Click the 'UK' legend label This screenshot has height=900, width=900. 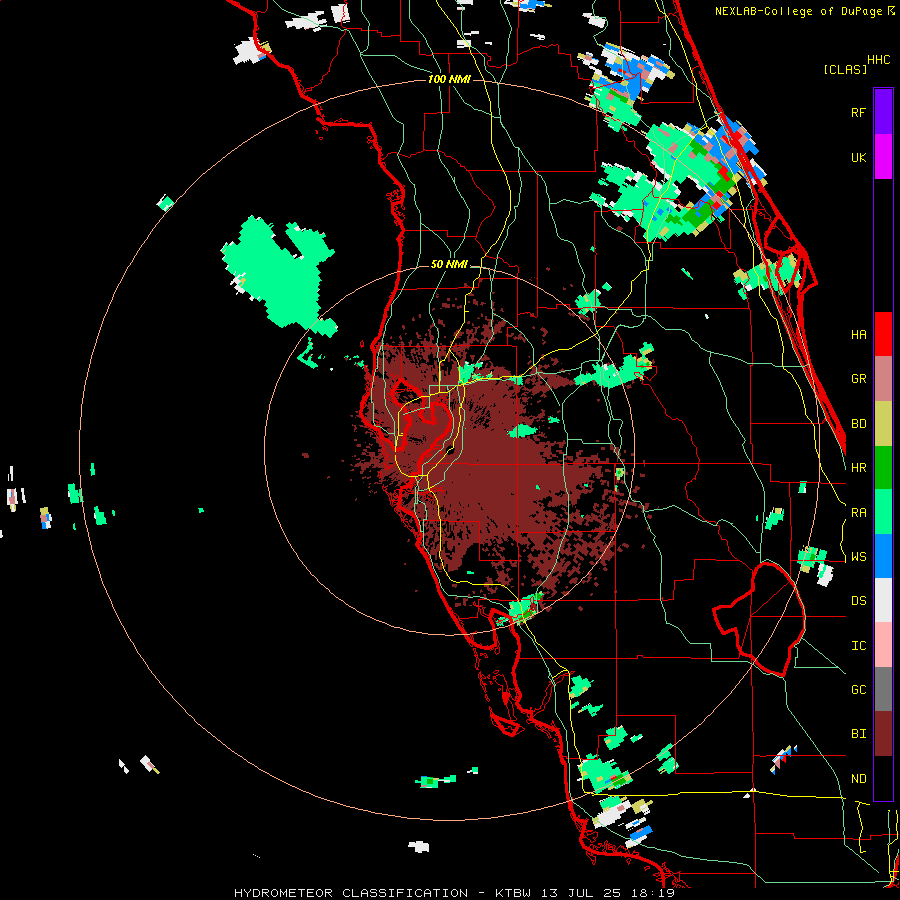coord(858,157)
